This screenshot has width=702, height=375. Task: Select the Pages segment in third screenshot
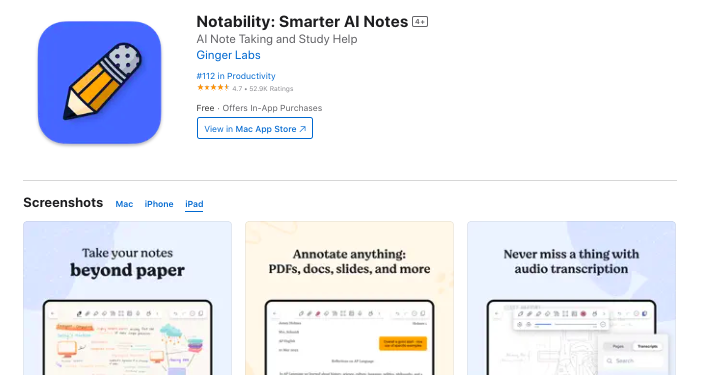(x=618, y=346)
